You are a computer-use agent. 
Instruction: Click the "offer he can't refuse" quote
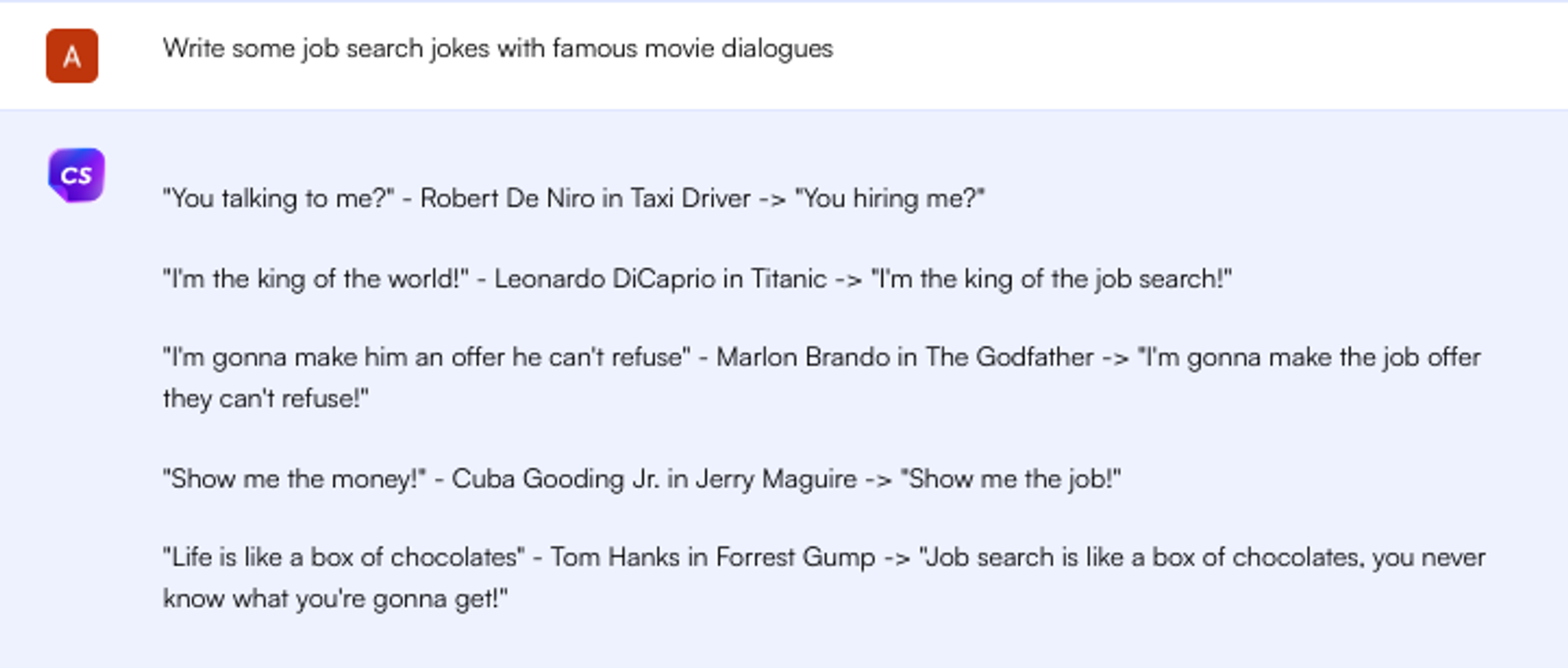pyautogui.click(x=426, y=358)
